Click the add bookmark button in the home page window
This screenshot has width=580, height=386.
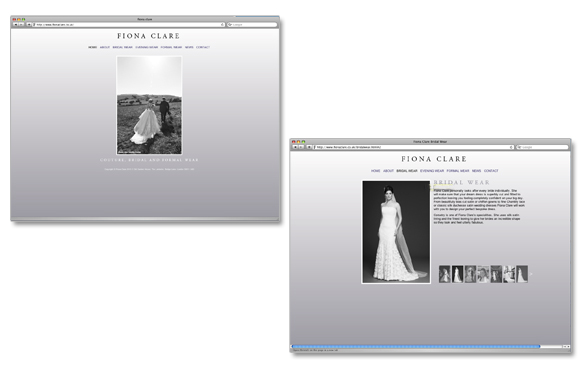click(x=29, y=24)
